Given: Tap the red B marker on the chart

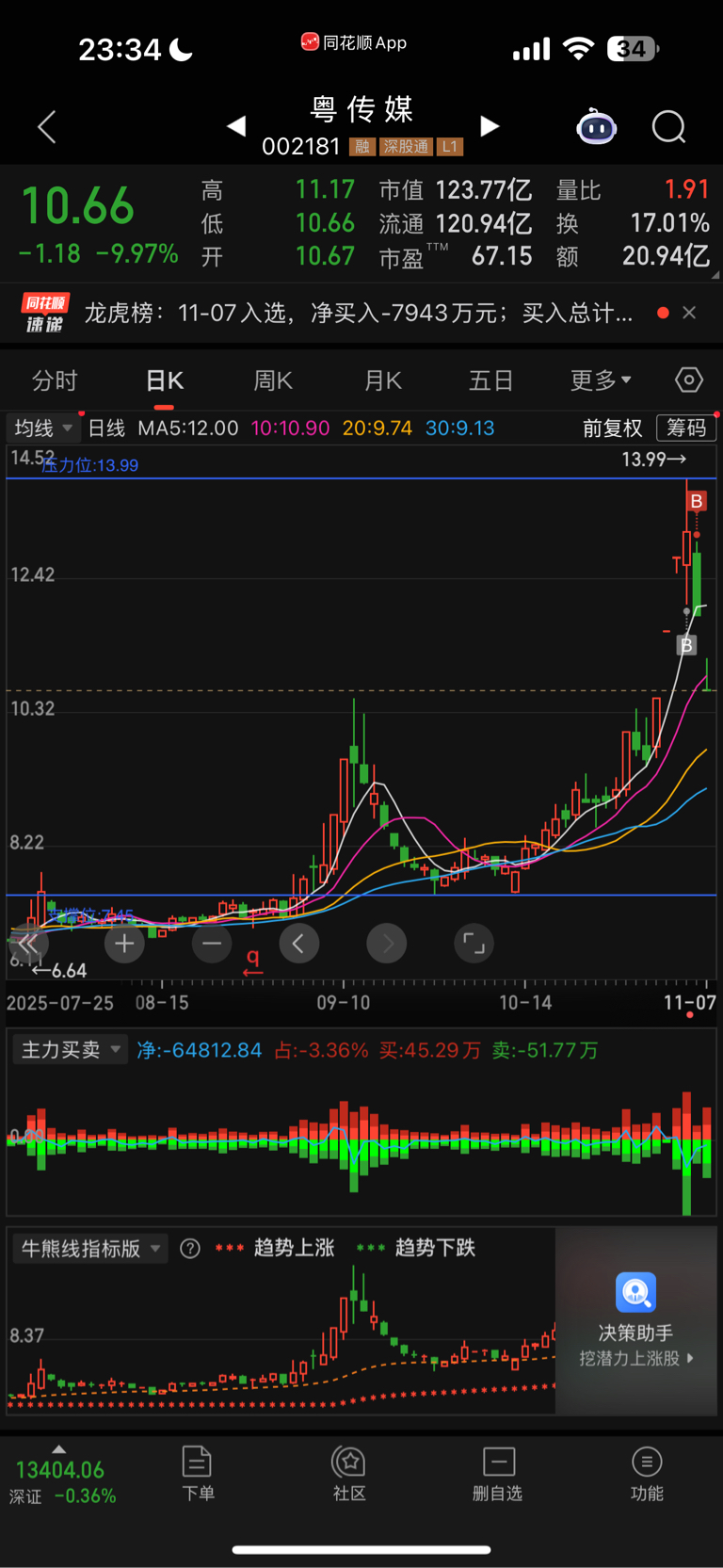Looking at the screenshot, I should click(x=697, y=501).
